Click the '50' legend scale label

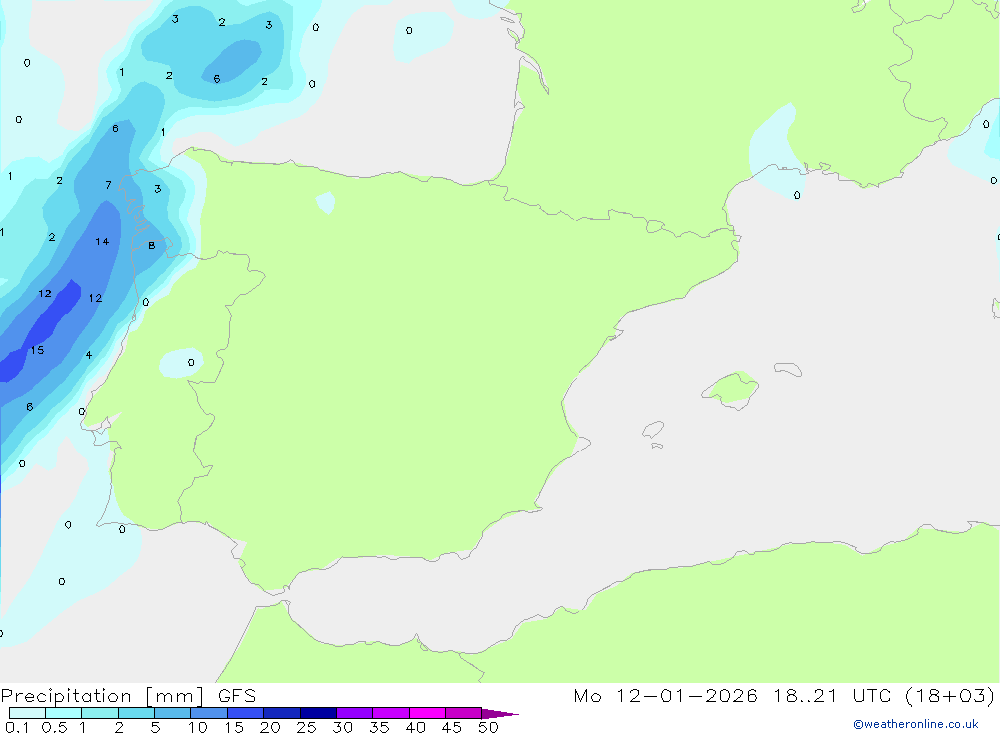pos(489,727)
